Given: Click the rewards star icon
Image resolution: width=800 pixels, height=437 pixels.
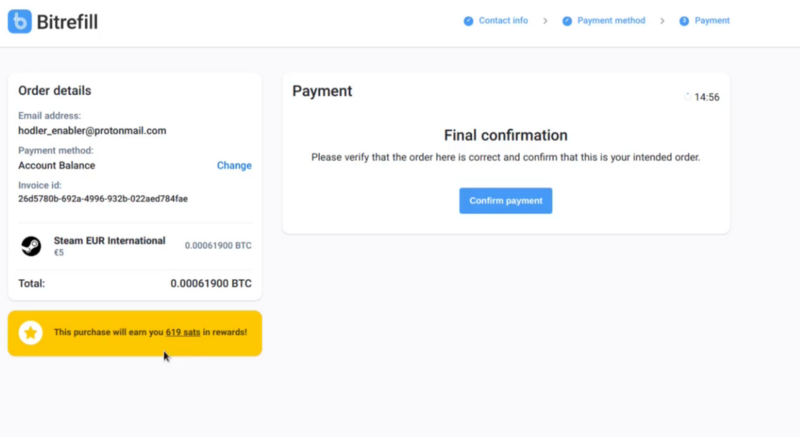Looking at the screenshot, I should click(31, 333).
